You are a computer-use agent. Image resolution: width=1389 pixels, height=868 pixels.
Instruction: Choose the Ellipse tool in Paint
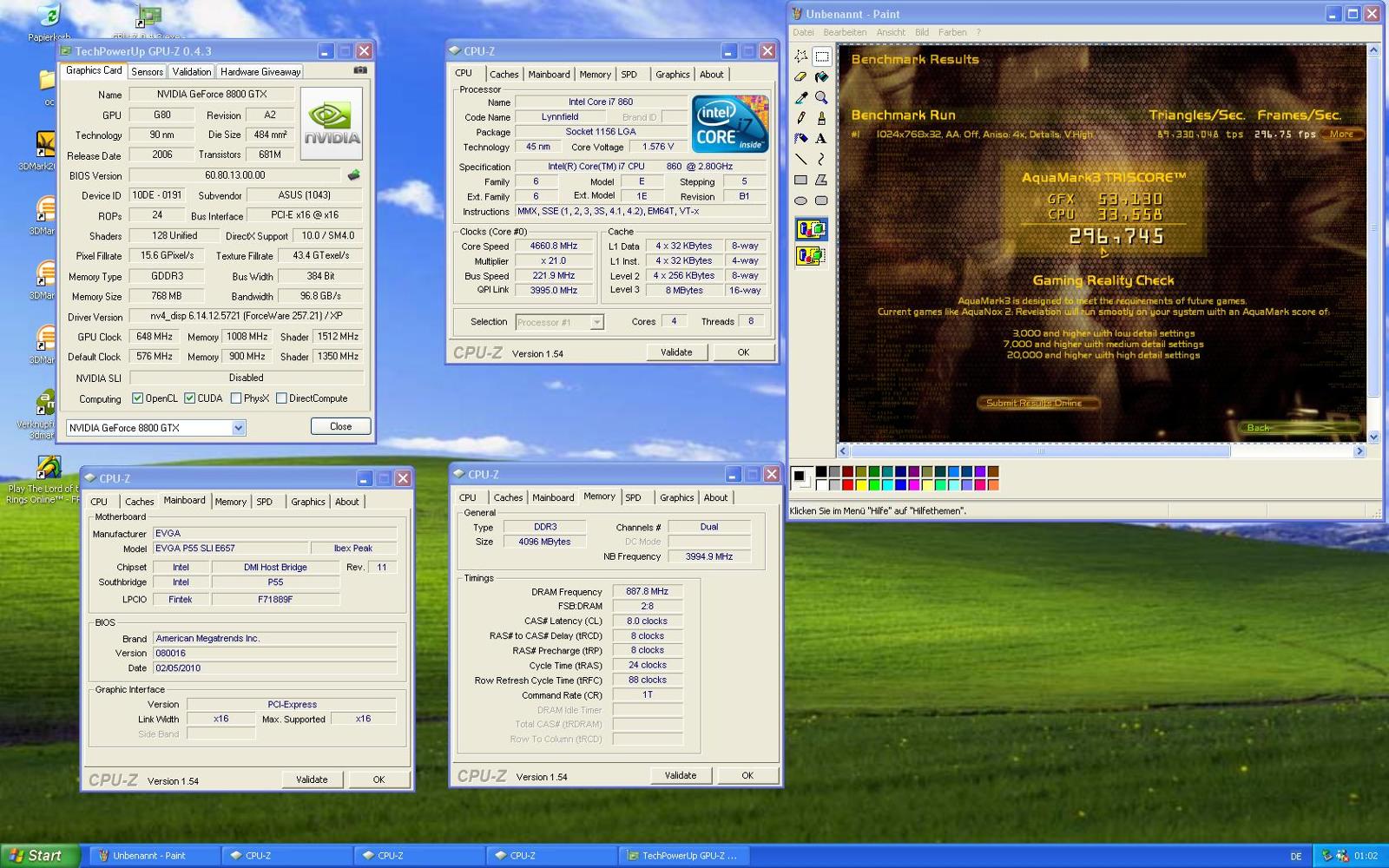(x=800, y=201)
